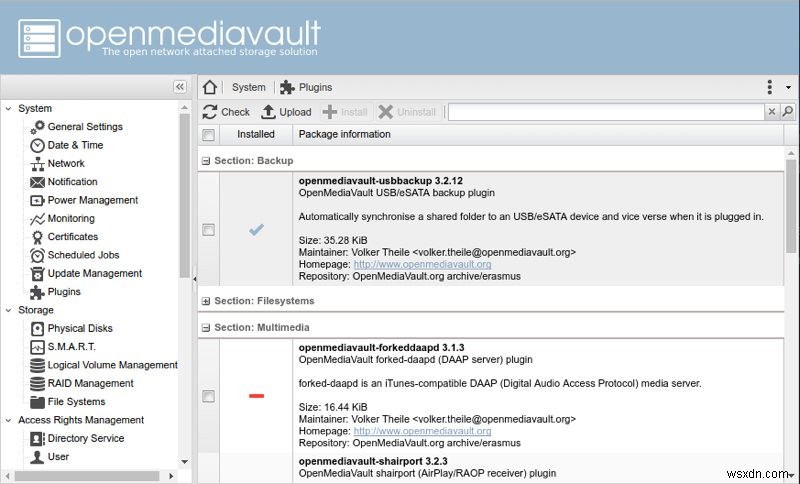Image resolution: width=800 pixels, height=484 pixels.
Task: Expand Section: Filesystems group
Action: pos(206,301)
